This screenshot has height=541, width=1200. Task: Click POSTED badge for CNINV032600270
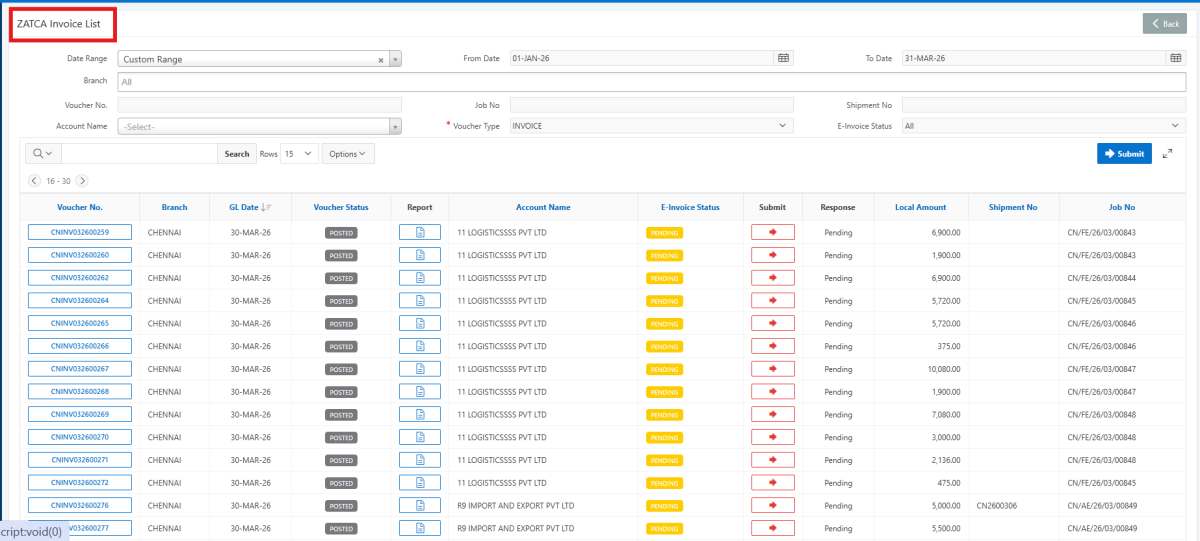[341, 437]
